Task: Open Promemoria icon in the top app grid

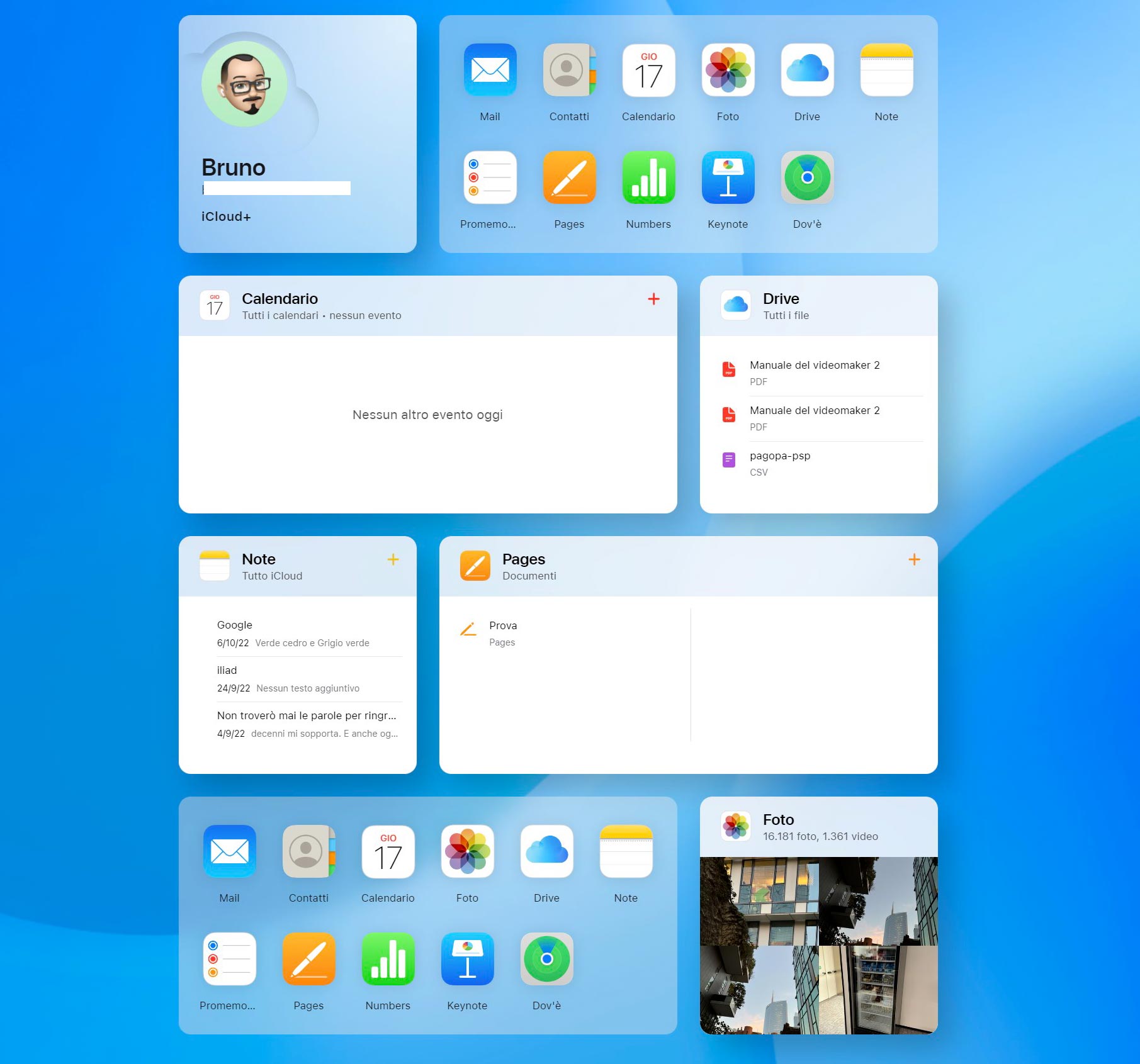Action: click(x=490, y=177)
